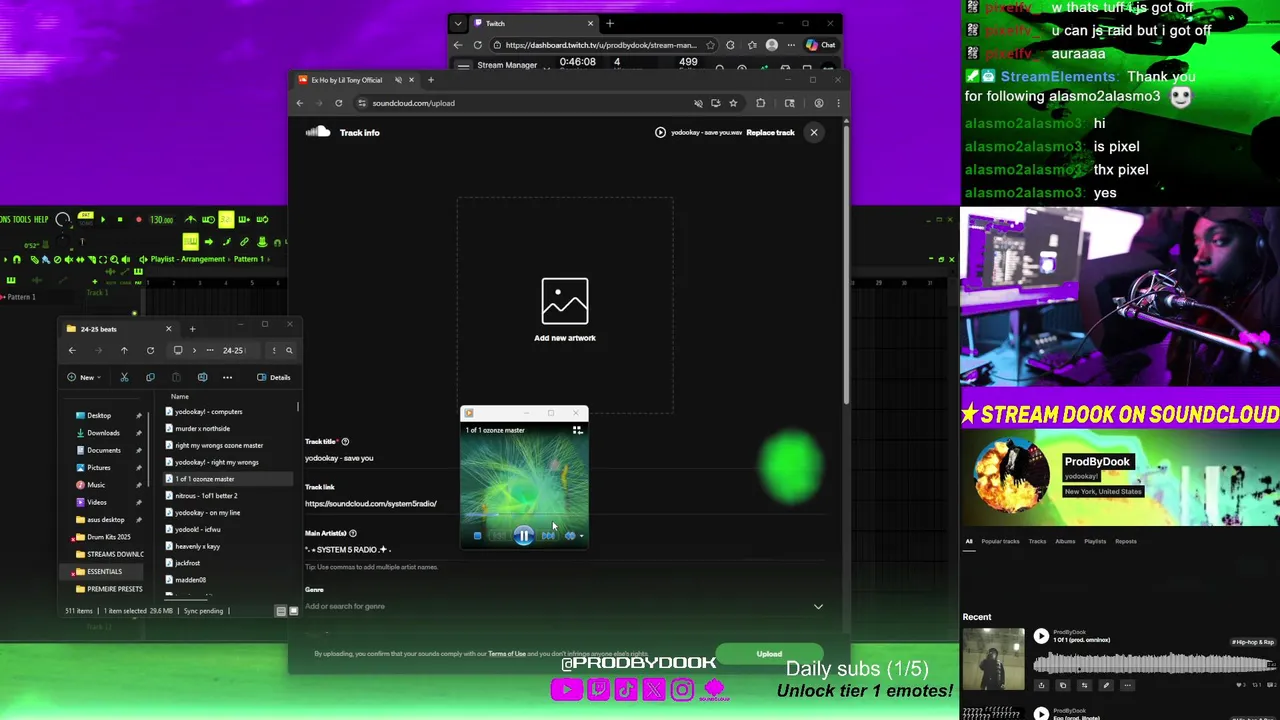This screenshot has width=1280, height=720.
Task: Go up one folder in File Explorer
Action: (124, 350)
